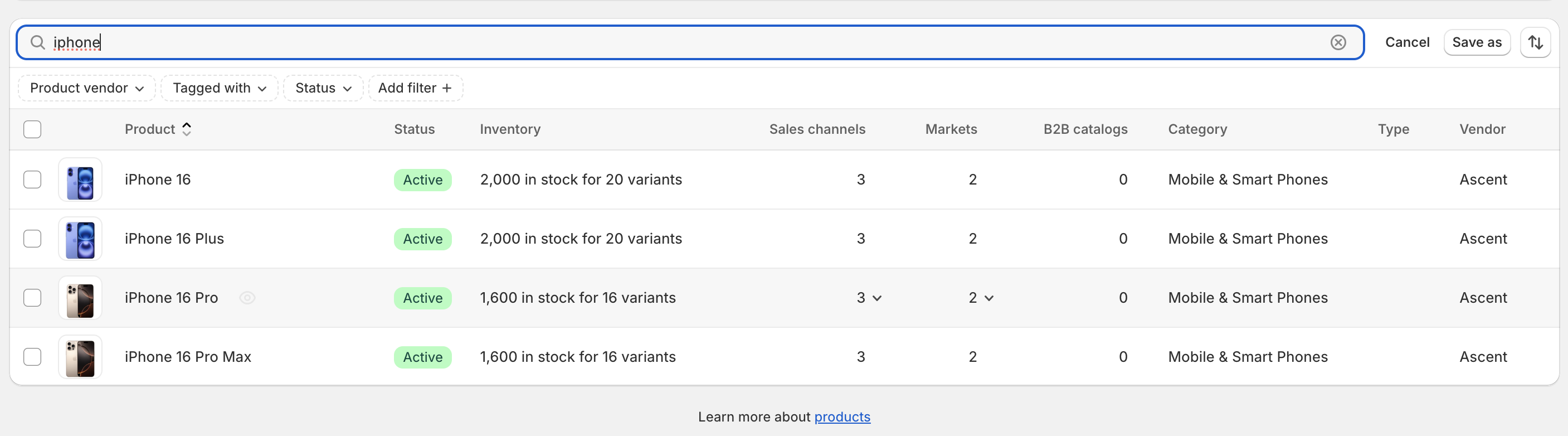Open the Tagged with filter dropdown
Viewport: 1568px width, 436px height.
click(x=219, y=88)
